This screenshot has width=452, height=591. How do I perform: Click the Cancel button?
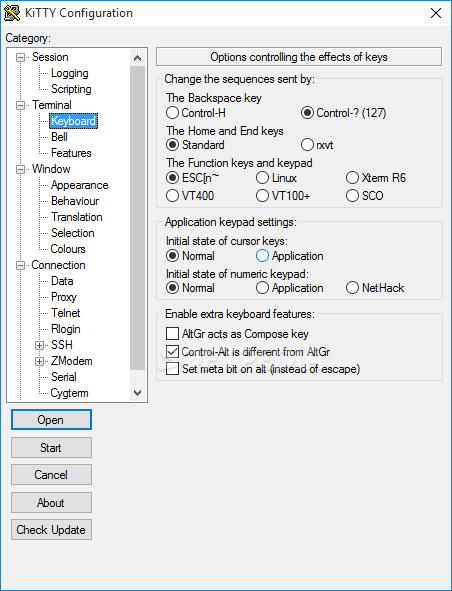point(51,475)
